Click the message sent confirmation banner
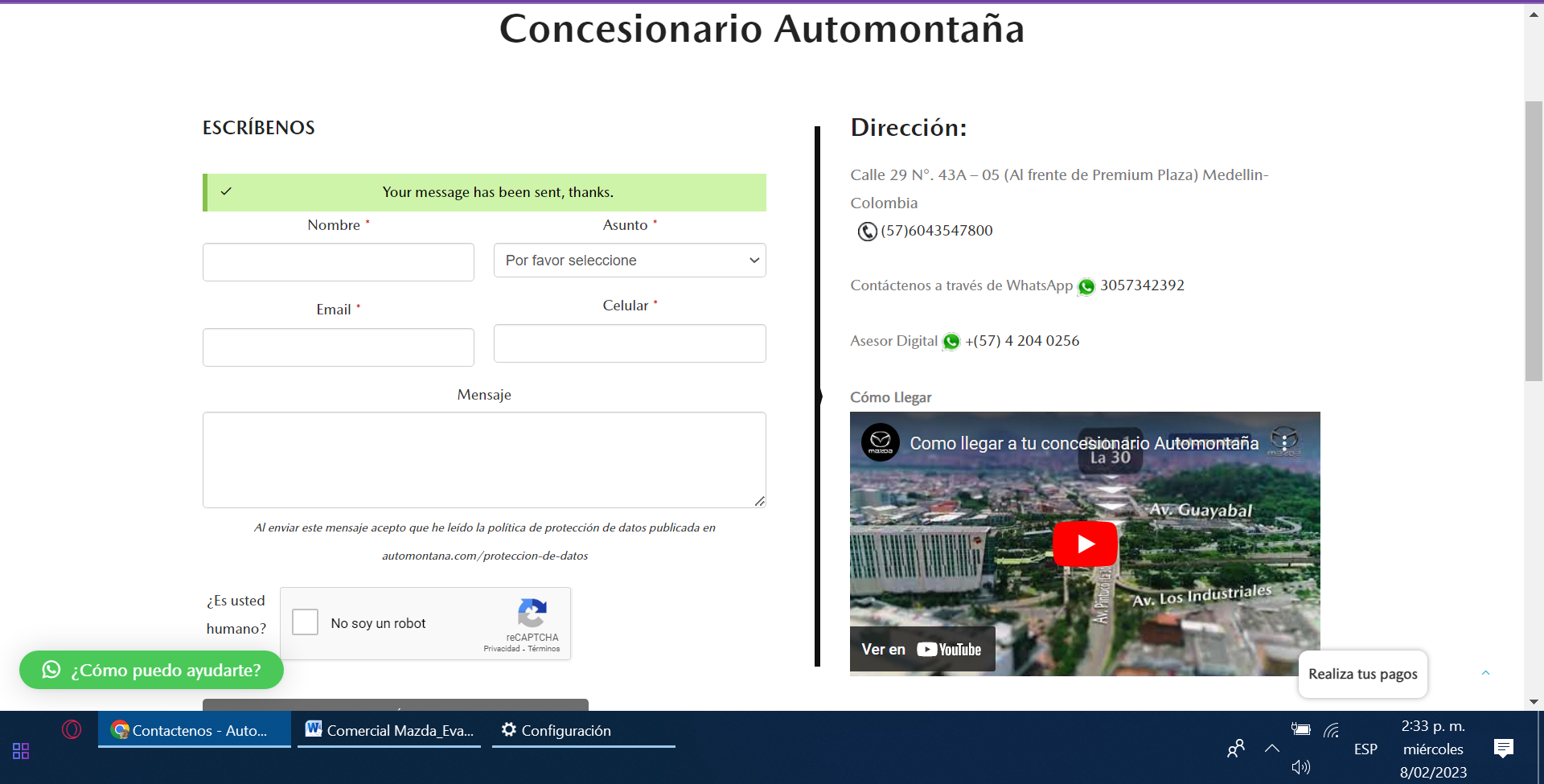This screenshot has width=1544, height=784. 484,192
